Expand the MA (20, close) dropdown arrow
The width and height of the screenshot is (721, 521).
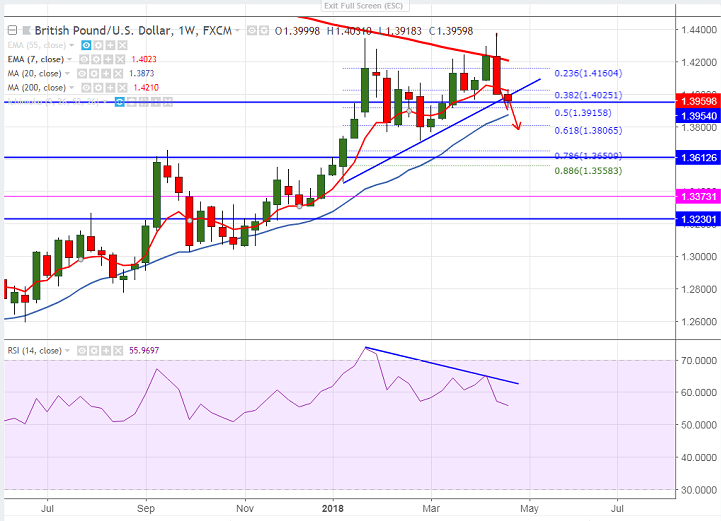[x=67, y=74]
